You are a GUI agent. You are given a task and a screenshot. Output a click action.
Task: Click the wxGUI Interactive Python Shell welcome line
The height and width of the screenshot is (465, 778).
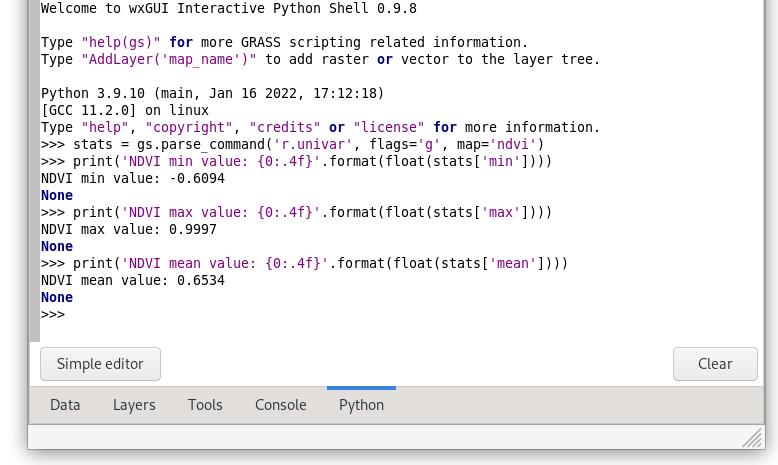coord(229,8)
